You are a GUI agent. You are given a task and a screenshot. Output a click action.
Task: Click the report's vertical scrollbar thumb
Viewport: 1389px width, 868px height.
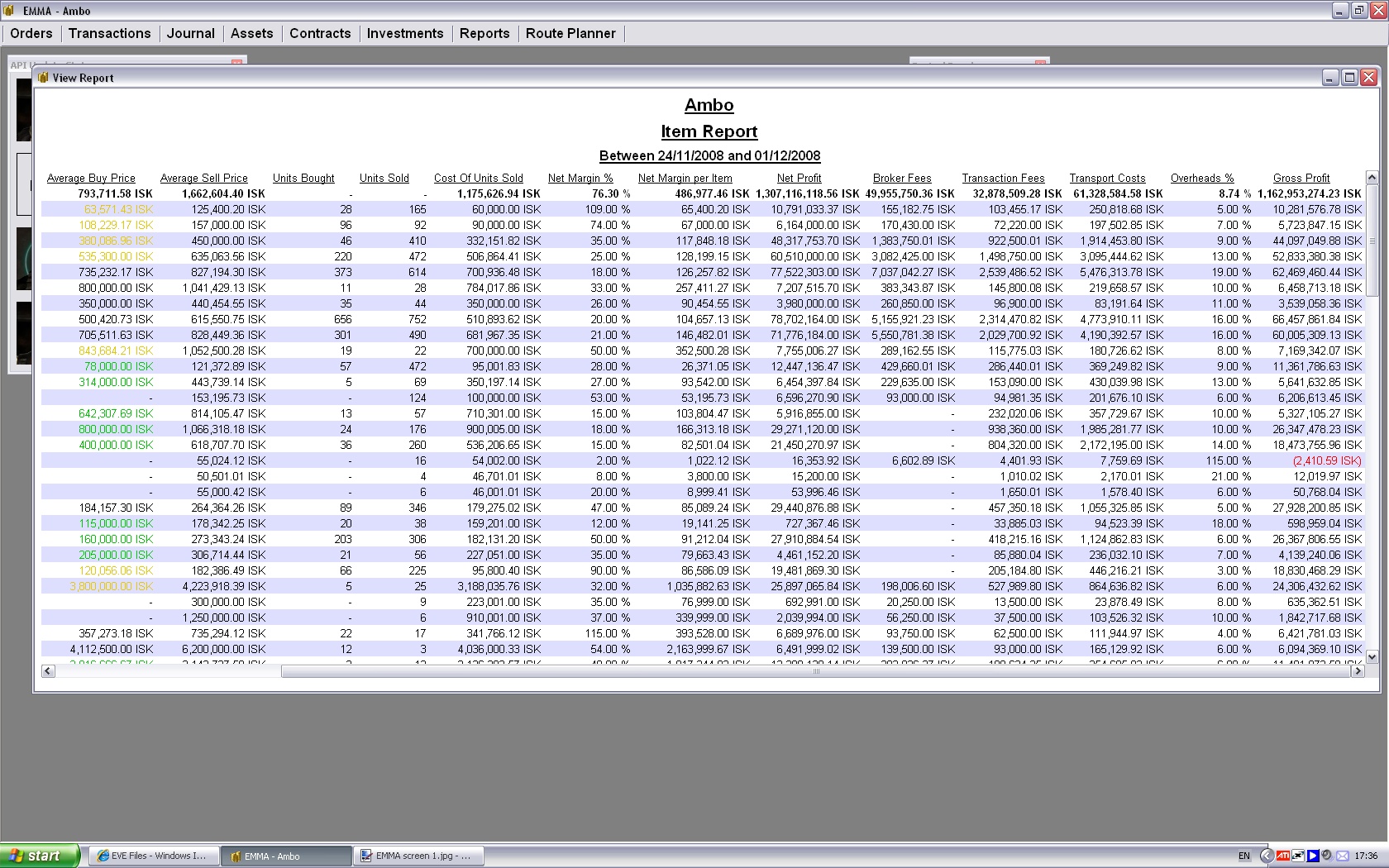tap(1372, 240)
